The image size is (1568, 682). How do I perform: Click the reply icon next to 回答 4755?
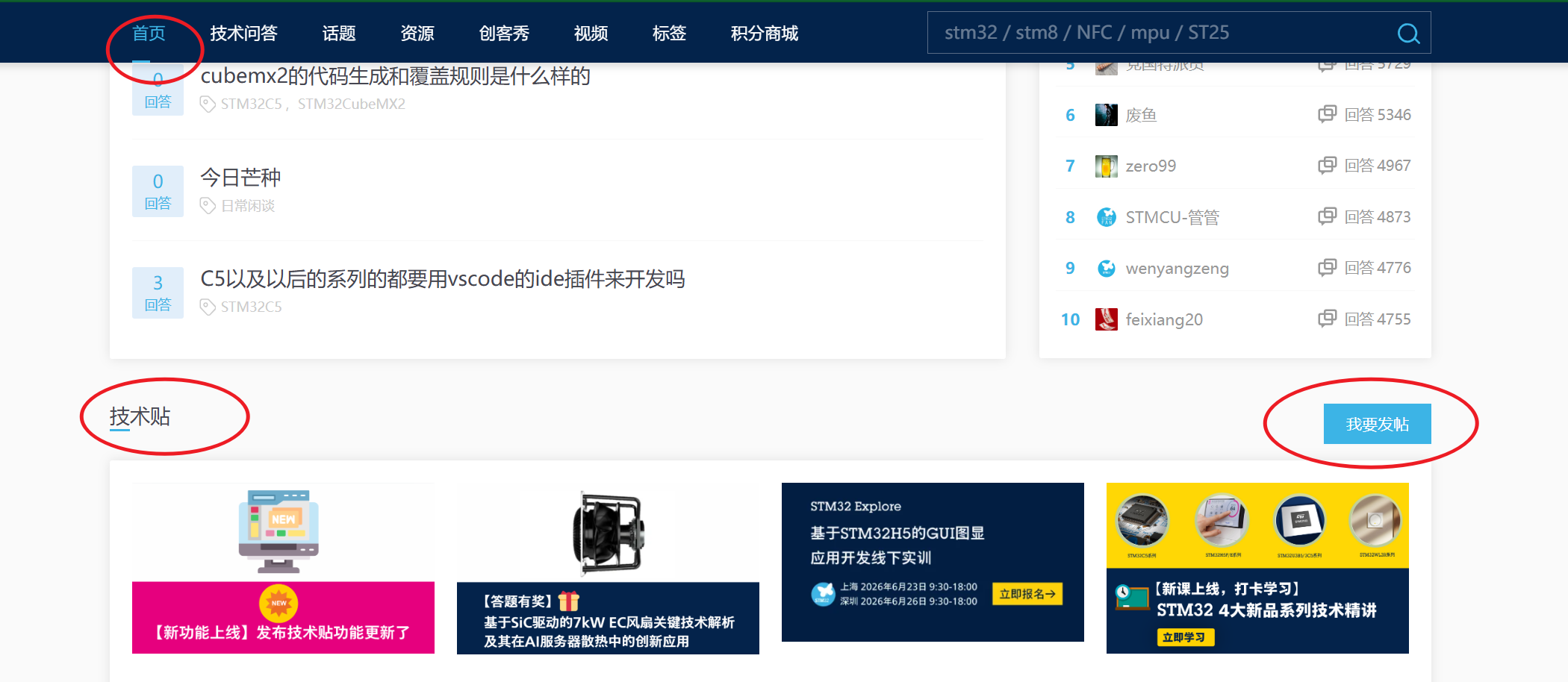pos(1327,319)
